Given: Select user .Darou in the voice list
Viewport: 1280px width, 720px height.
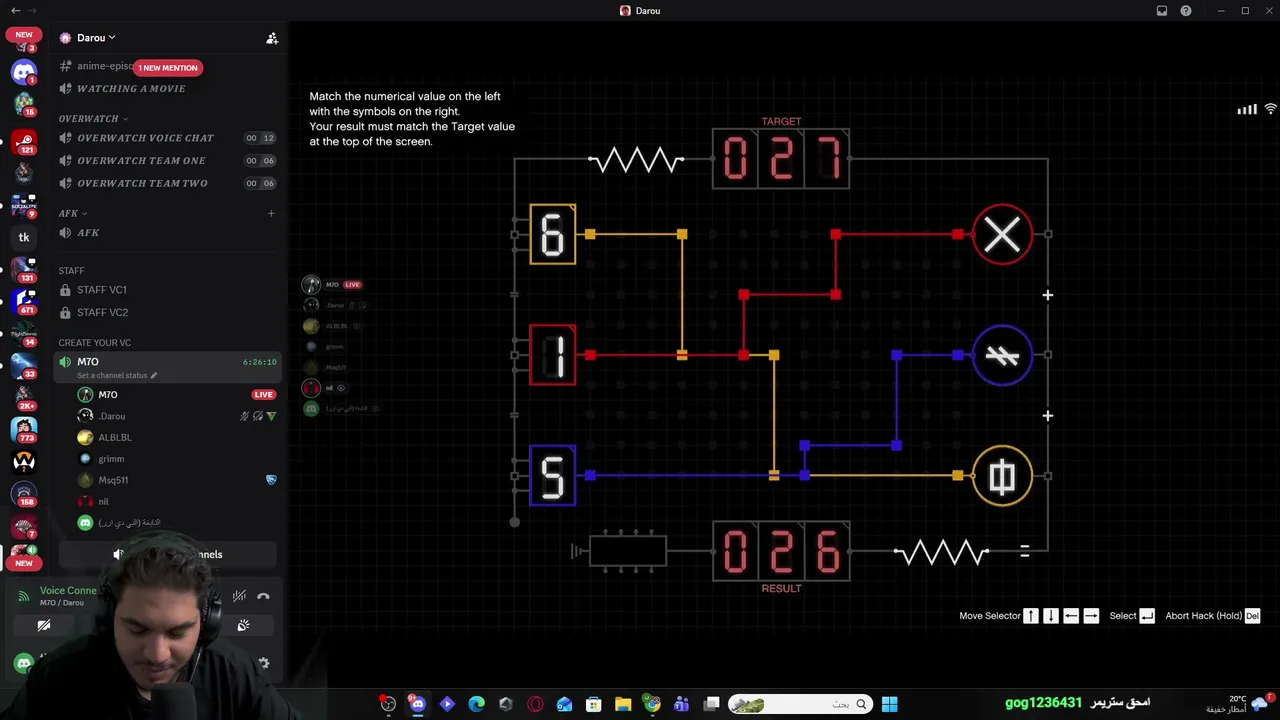Looking at the screenshot, I should click(112, 416).
